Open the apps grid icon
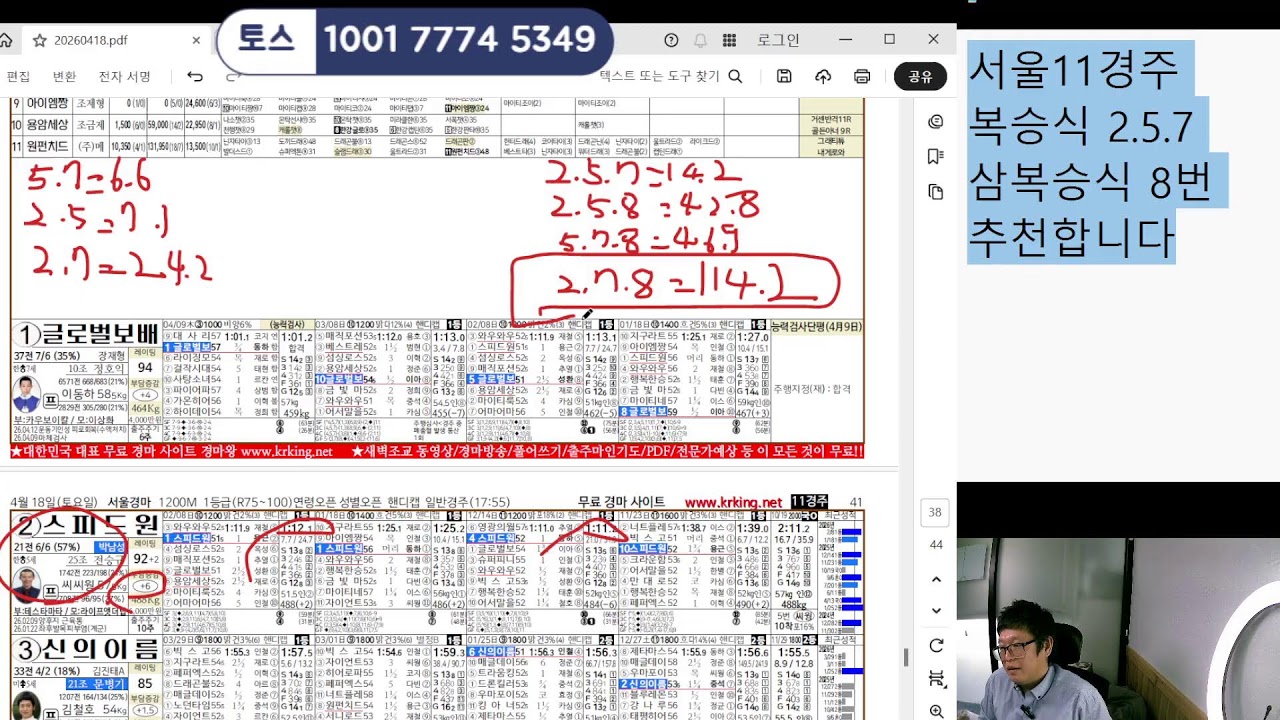The height and width of the screenshot is (720, 1280). click(729, 40)
